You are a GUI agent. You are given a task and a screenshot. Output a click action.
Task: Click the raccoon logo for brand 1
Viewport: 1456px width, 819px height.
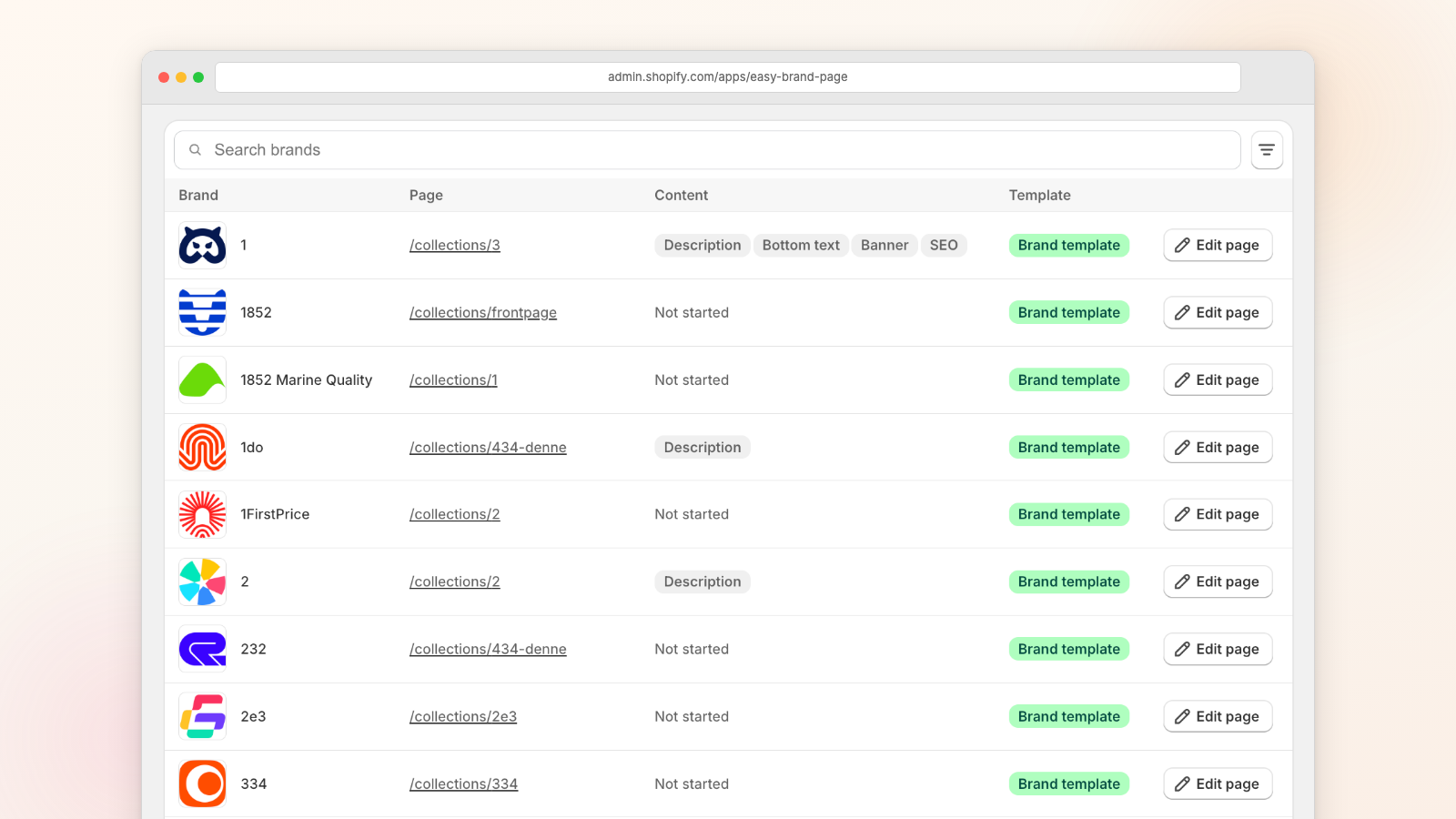pos(202,246)
